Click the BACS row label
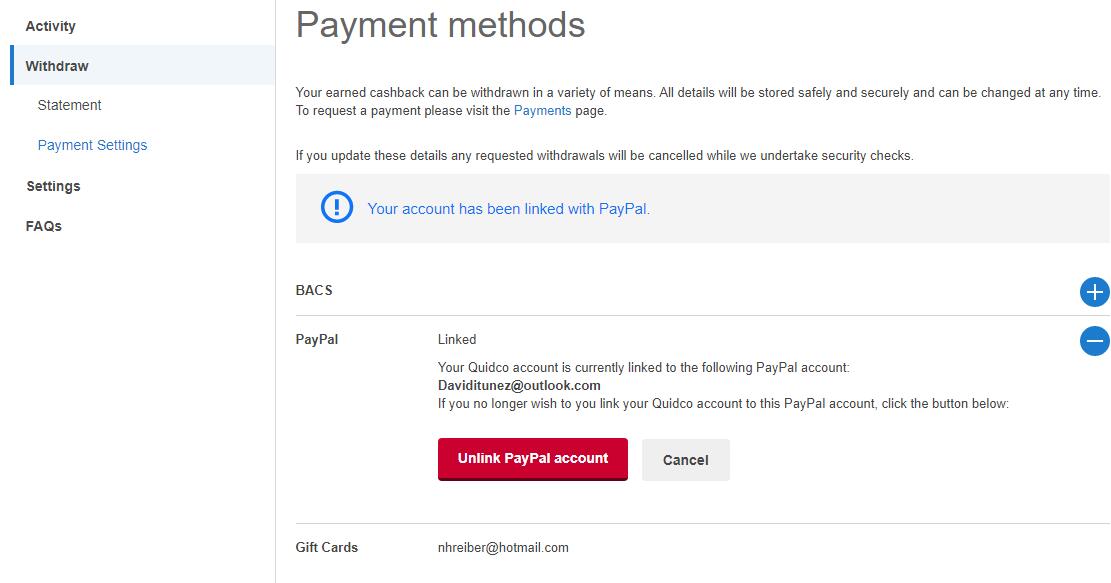The height and width of the screenshot is (583, 1111). click(x=314, y=290)
